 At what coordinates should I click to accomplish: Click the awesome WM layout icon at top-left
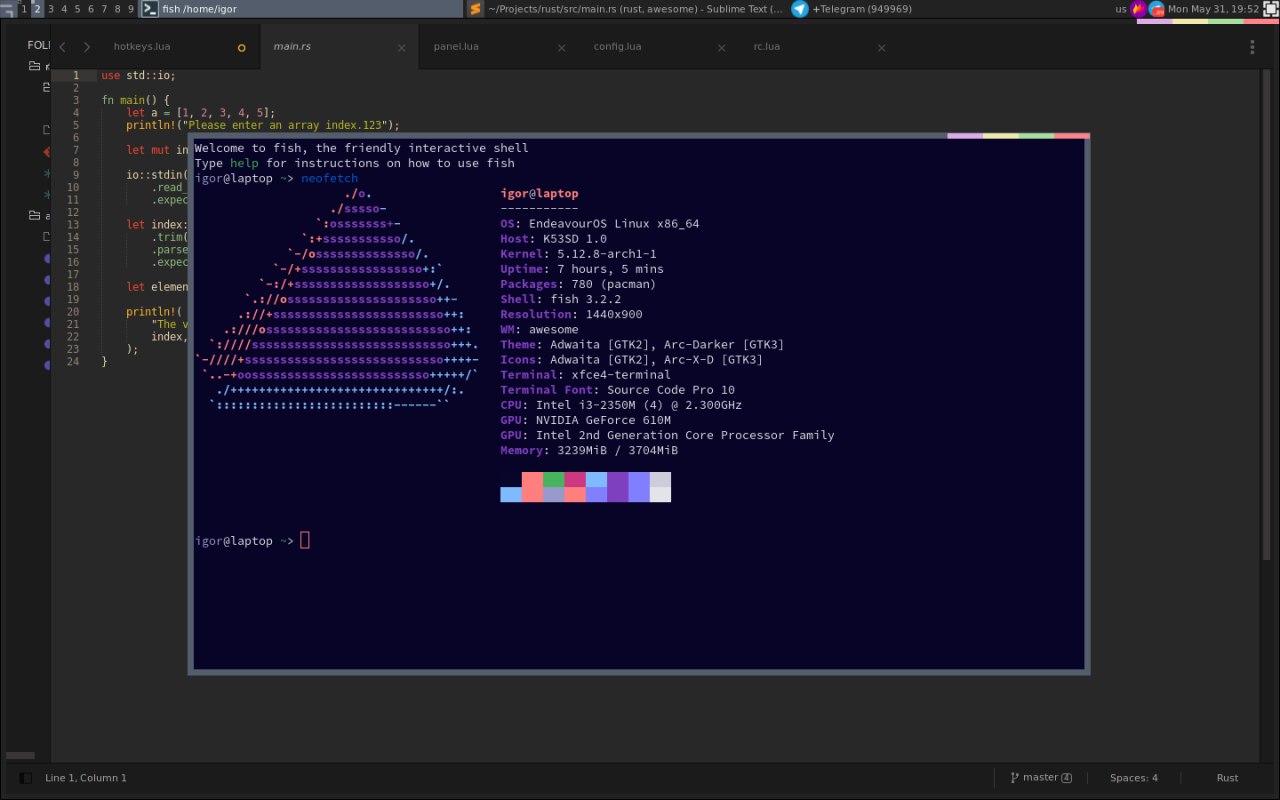click(8, 9)
